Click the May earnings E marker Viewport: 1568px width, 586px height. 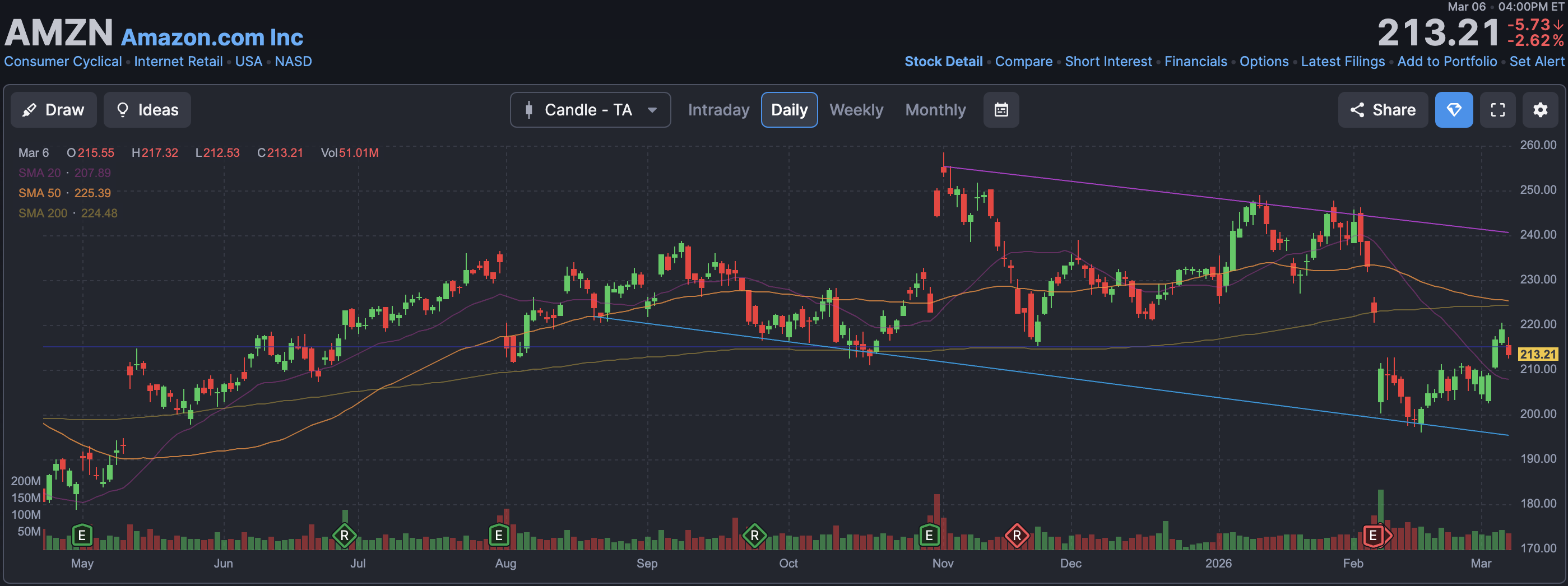click(x=82, y=536)
